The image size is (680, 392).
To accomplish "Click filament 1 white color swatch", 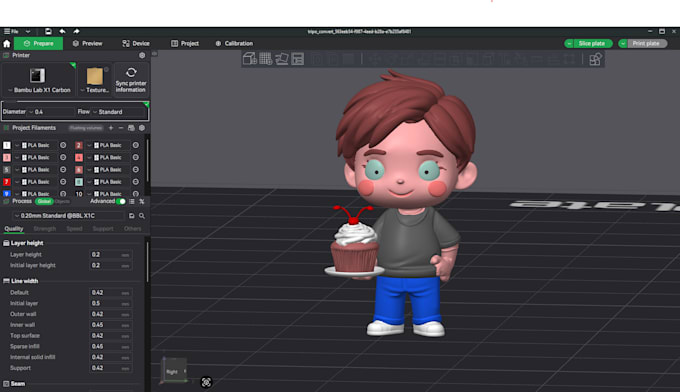I will [x=7, y=145].
